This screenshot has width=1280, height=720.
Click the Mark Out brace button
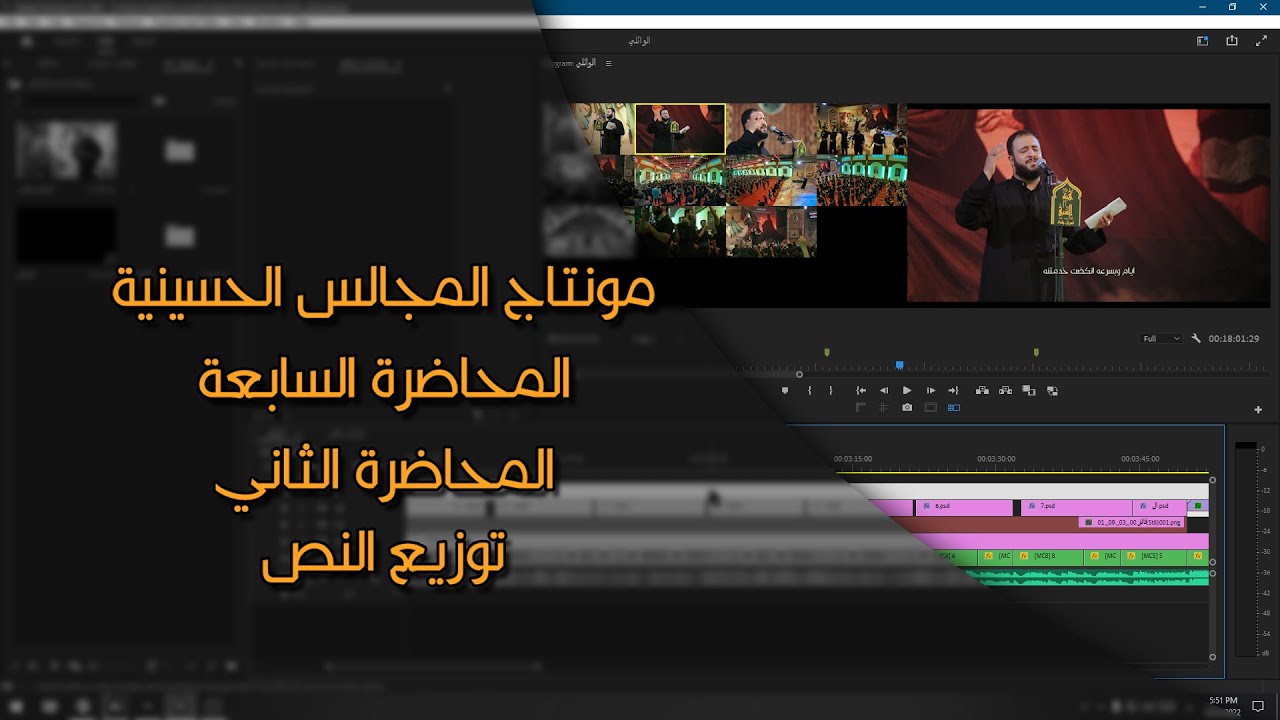click(x=831, y=391)
